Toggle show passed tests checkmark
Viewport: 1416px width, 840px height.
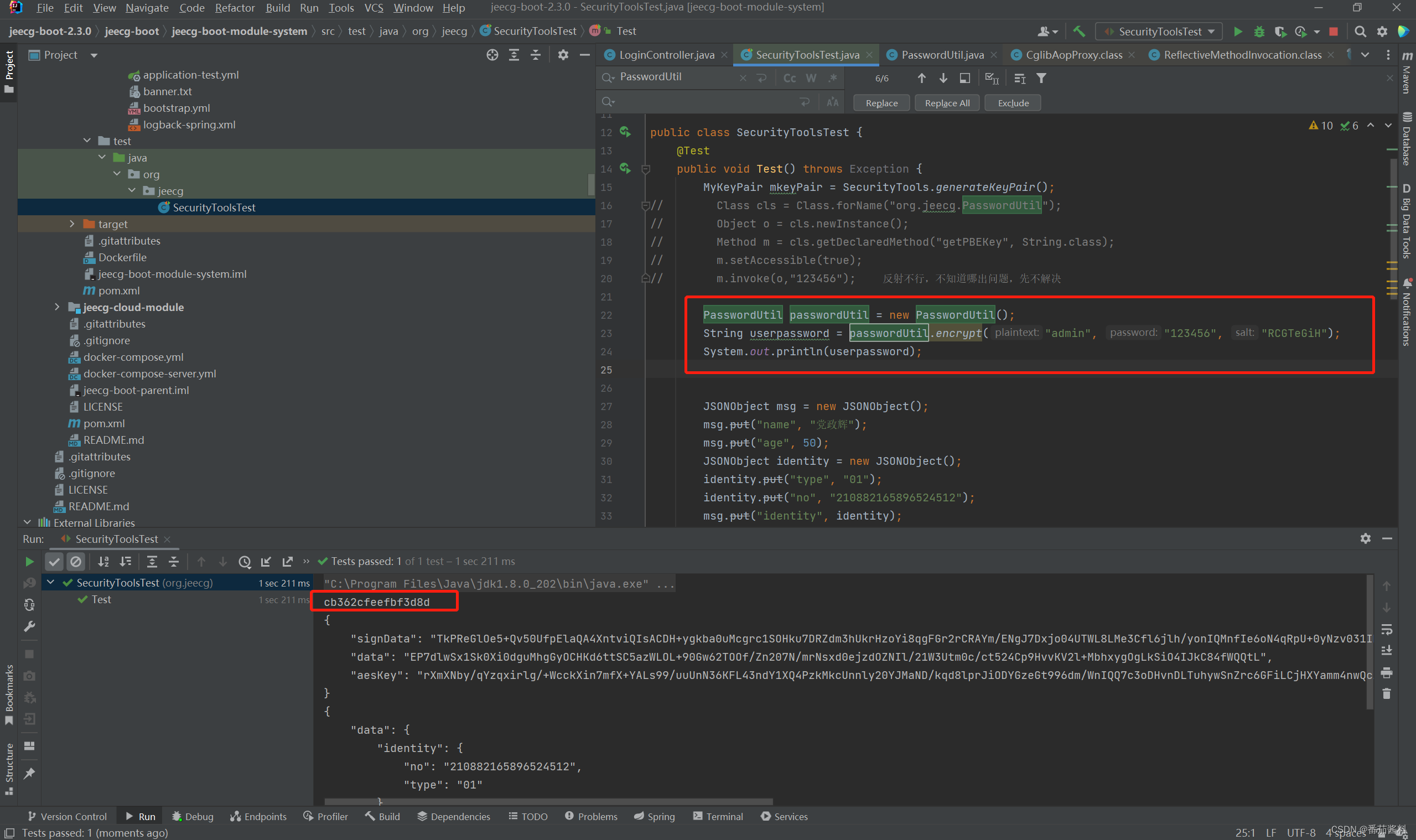[x=54, y=562]
